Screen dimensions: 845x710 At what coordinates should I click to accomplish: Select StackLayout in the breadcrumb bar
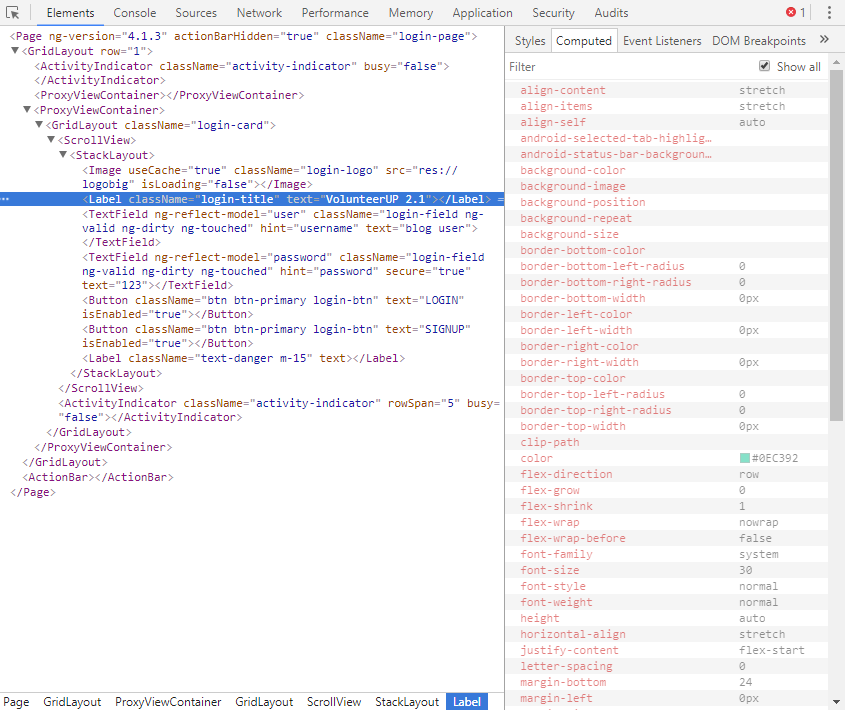pos(407,702)
